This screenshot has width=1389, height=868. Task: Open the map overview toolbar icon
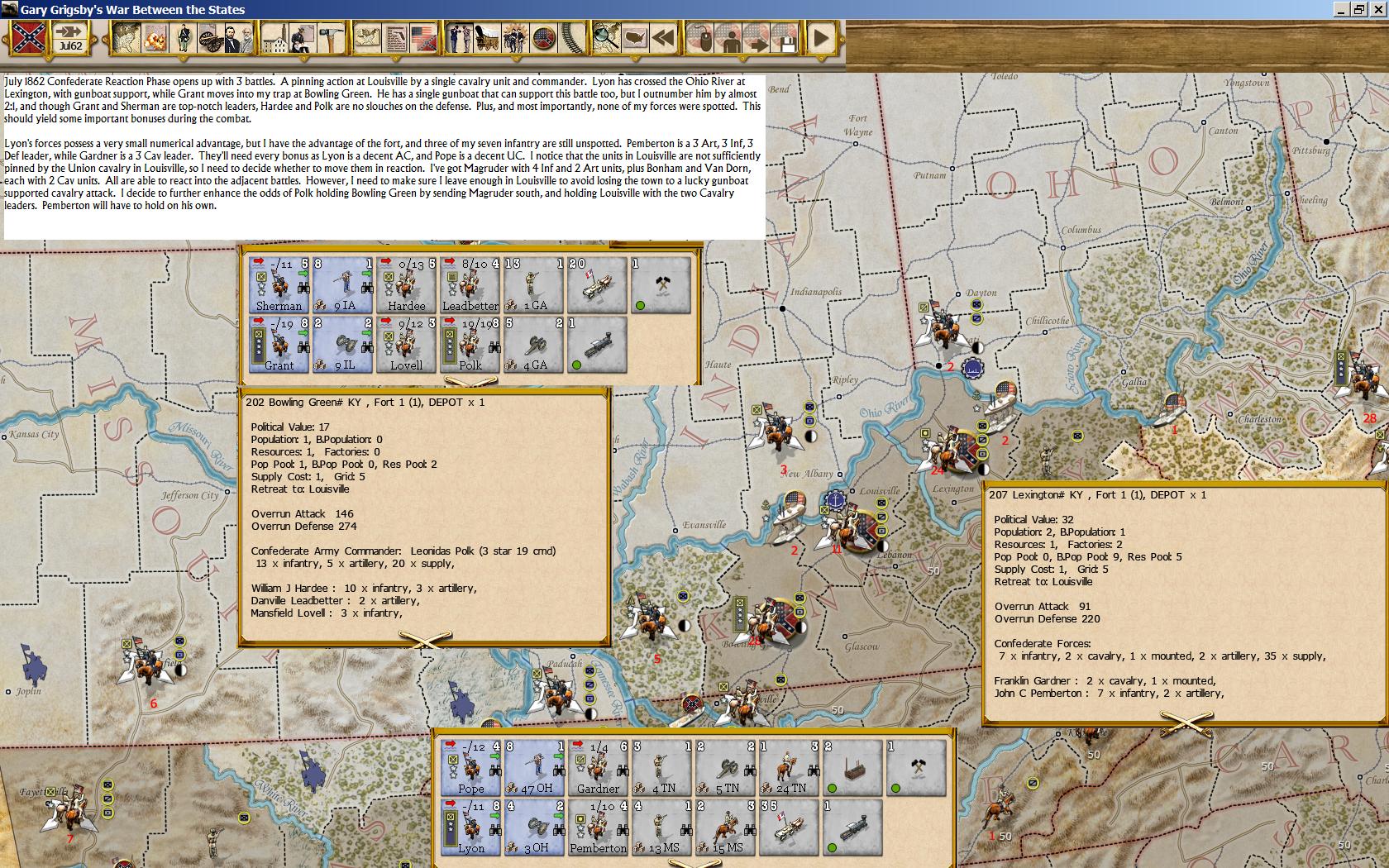[x=126, y=38]
